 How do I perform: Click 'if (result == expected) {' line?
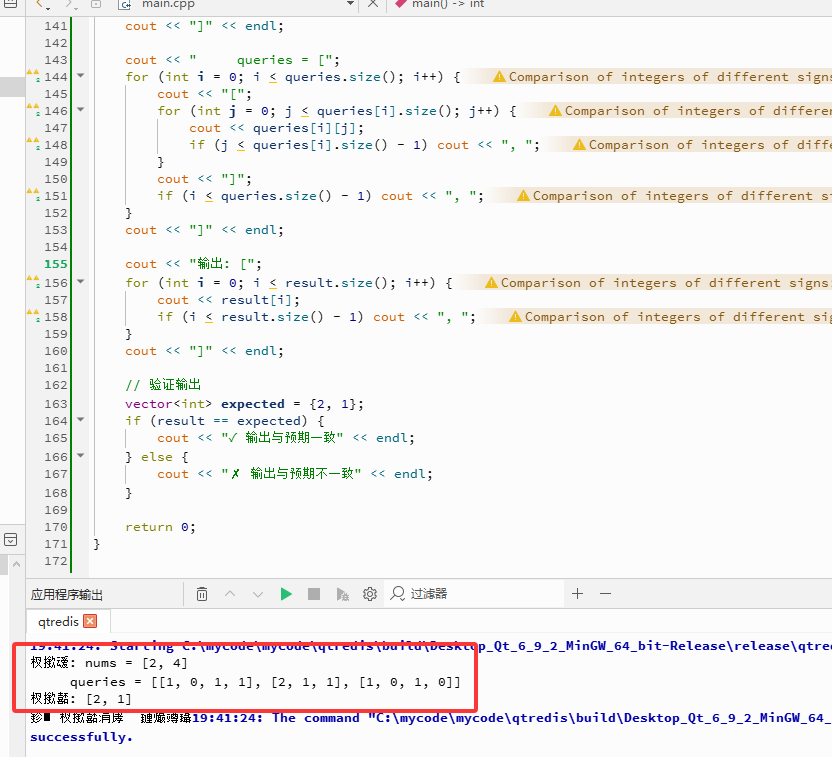[224, 421]
